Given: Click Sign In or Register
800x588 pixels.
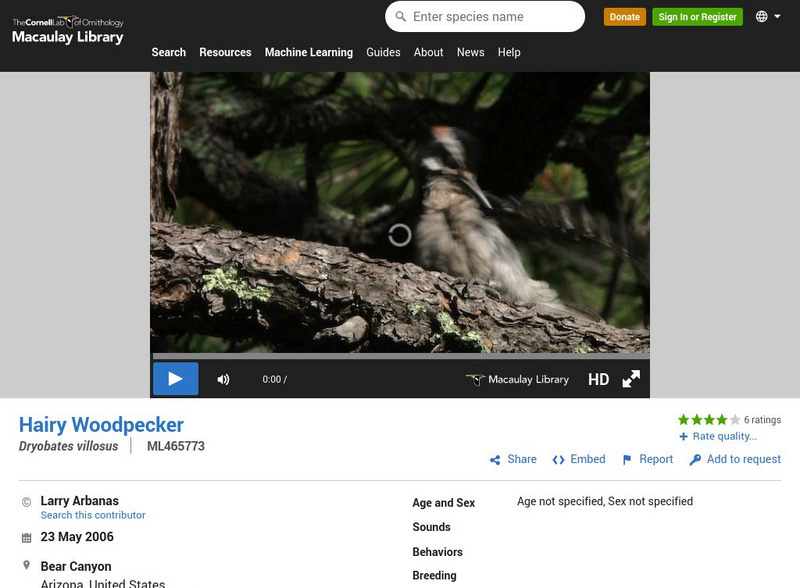Looking at the screenshot, I should (x=697, y=17).
